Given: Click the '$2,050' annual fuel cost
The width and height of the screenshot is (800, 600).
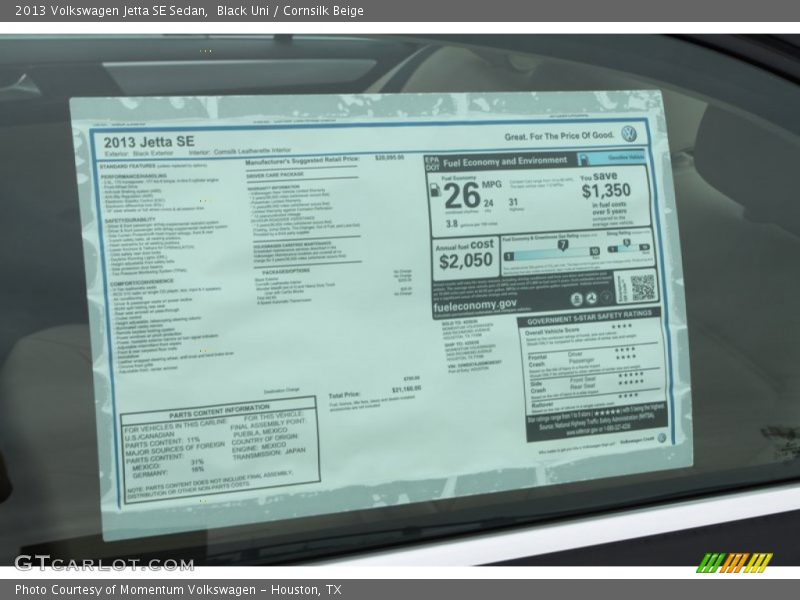Looking at the screenshot, I should pyautogui.click(x=465, y=261).
